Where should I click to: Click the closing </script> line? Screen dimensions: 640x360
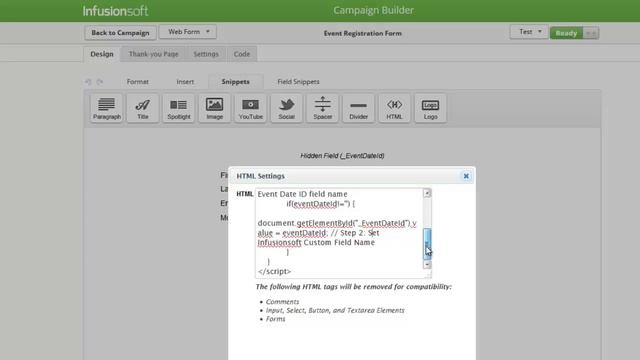tap(274, 271)
